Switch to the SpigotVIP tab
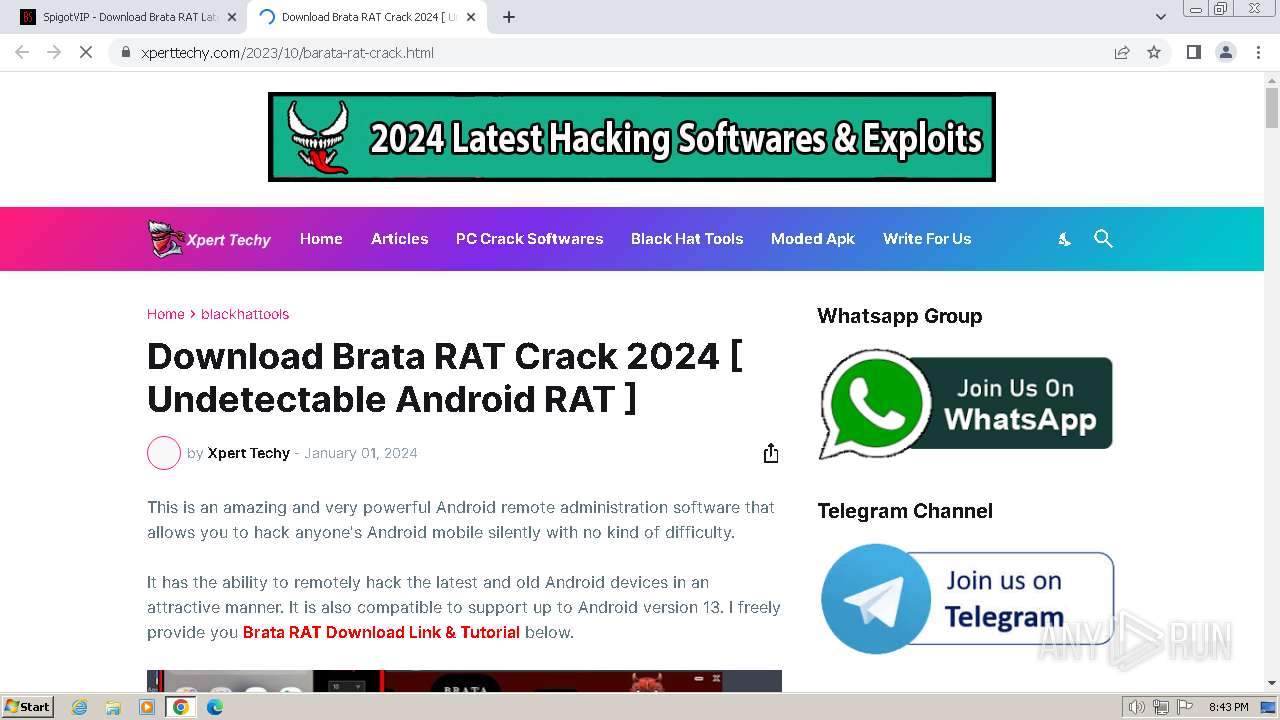1280x720 pixels. (x=127, y=17)
